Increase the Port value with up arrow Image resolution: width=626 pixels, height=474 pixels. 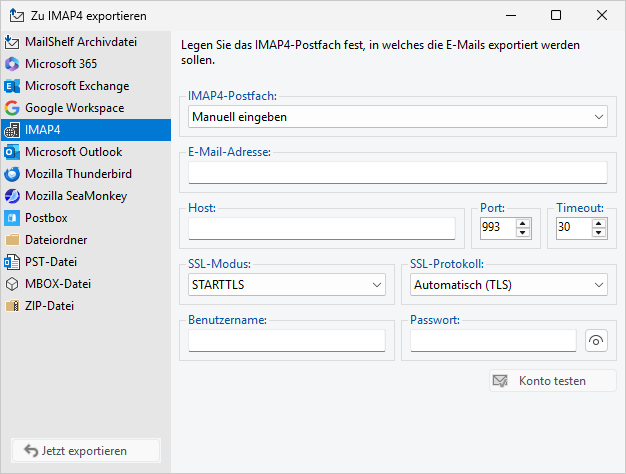pos(522,223)
